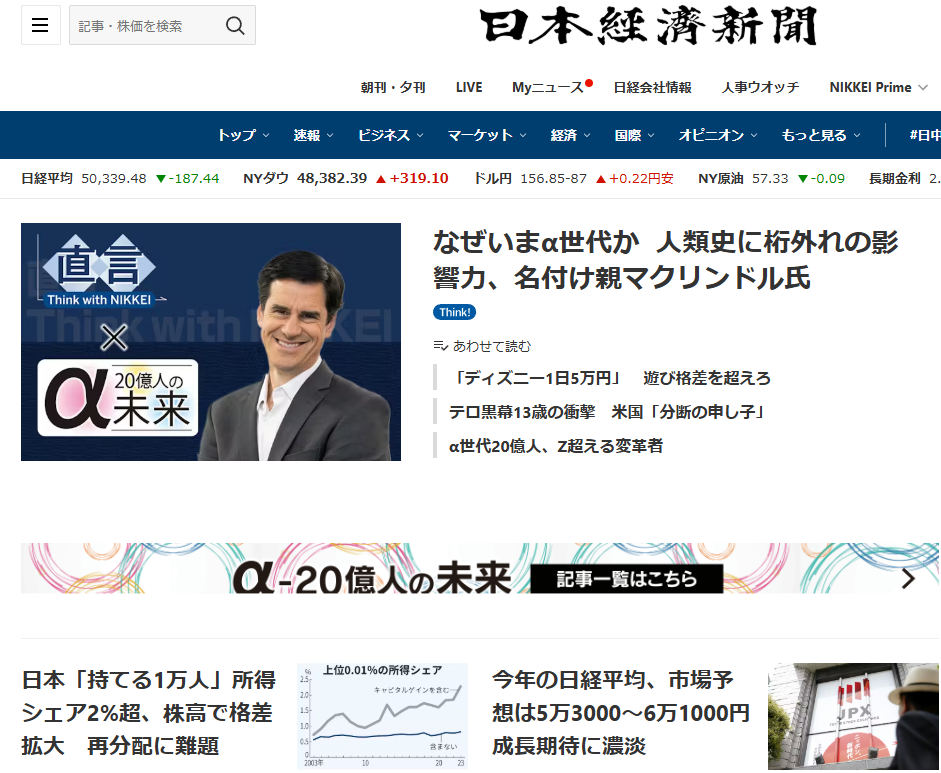Open the 直言 Think with NIKKEI thumbnail
This screenshot has width=941, height=773.
point(211,342)
